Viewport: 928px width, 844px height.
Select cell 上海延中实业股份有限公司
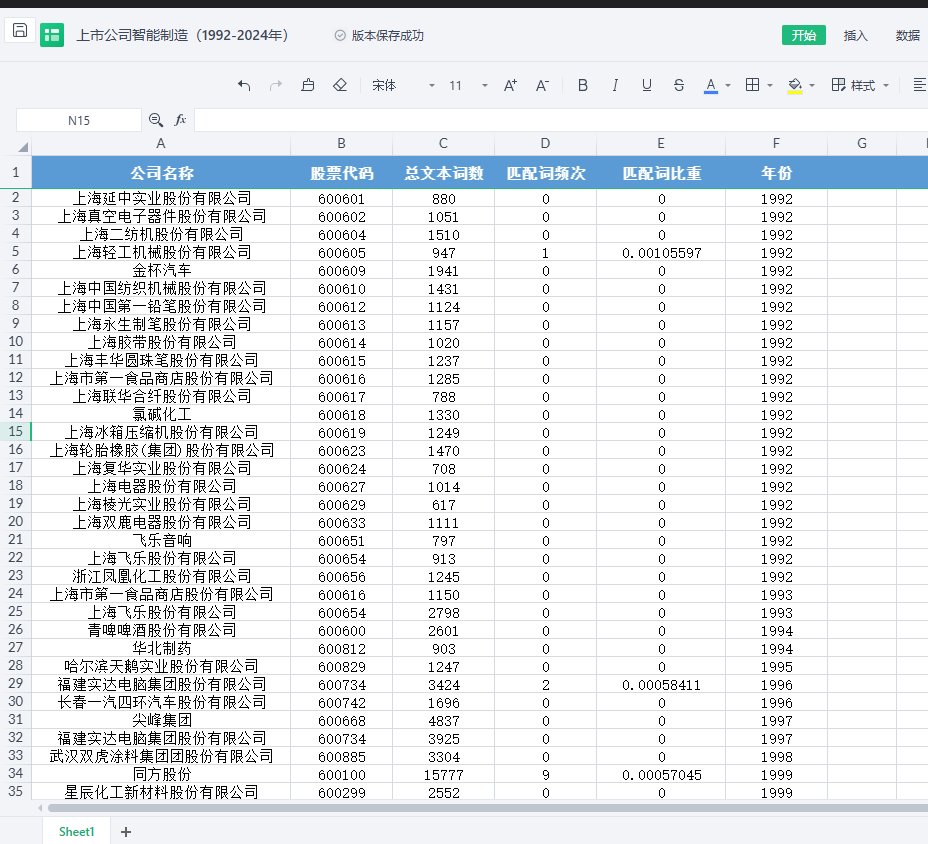[161, 198]
